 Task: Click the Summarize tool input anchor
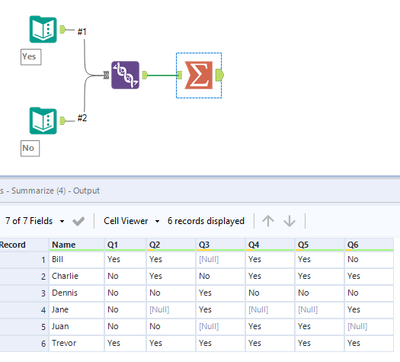pyautogui.click(x=180, y=75)
